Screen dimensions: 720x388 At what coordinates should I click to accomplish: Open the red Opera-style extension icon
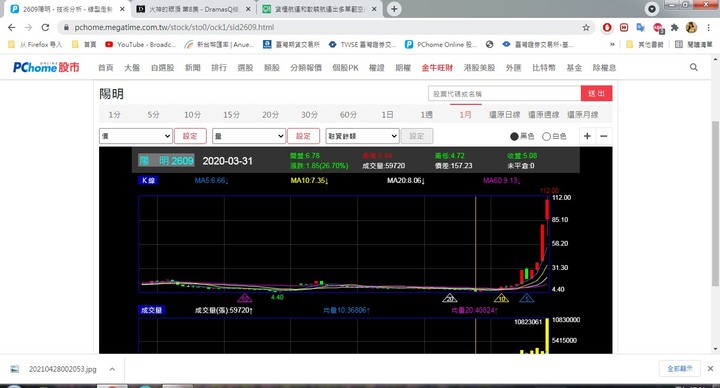click(607, 28)
